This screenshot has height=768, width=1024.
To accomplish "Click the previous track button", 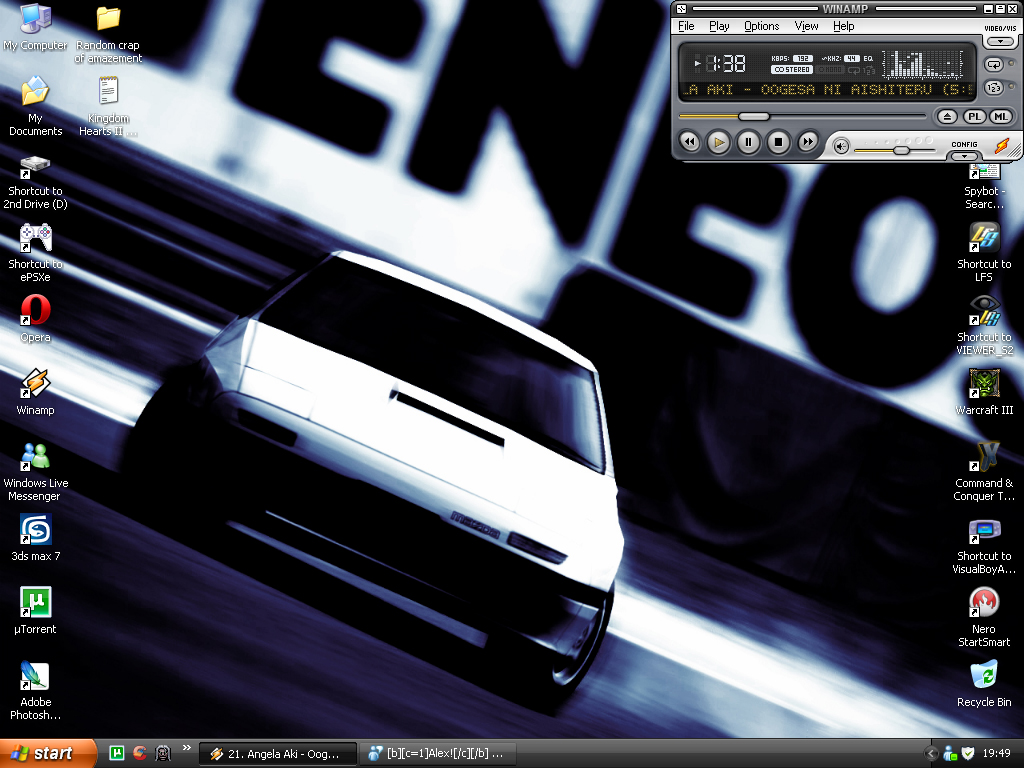I will 690,142.
